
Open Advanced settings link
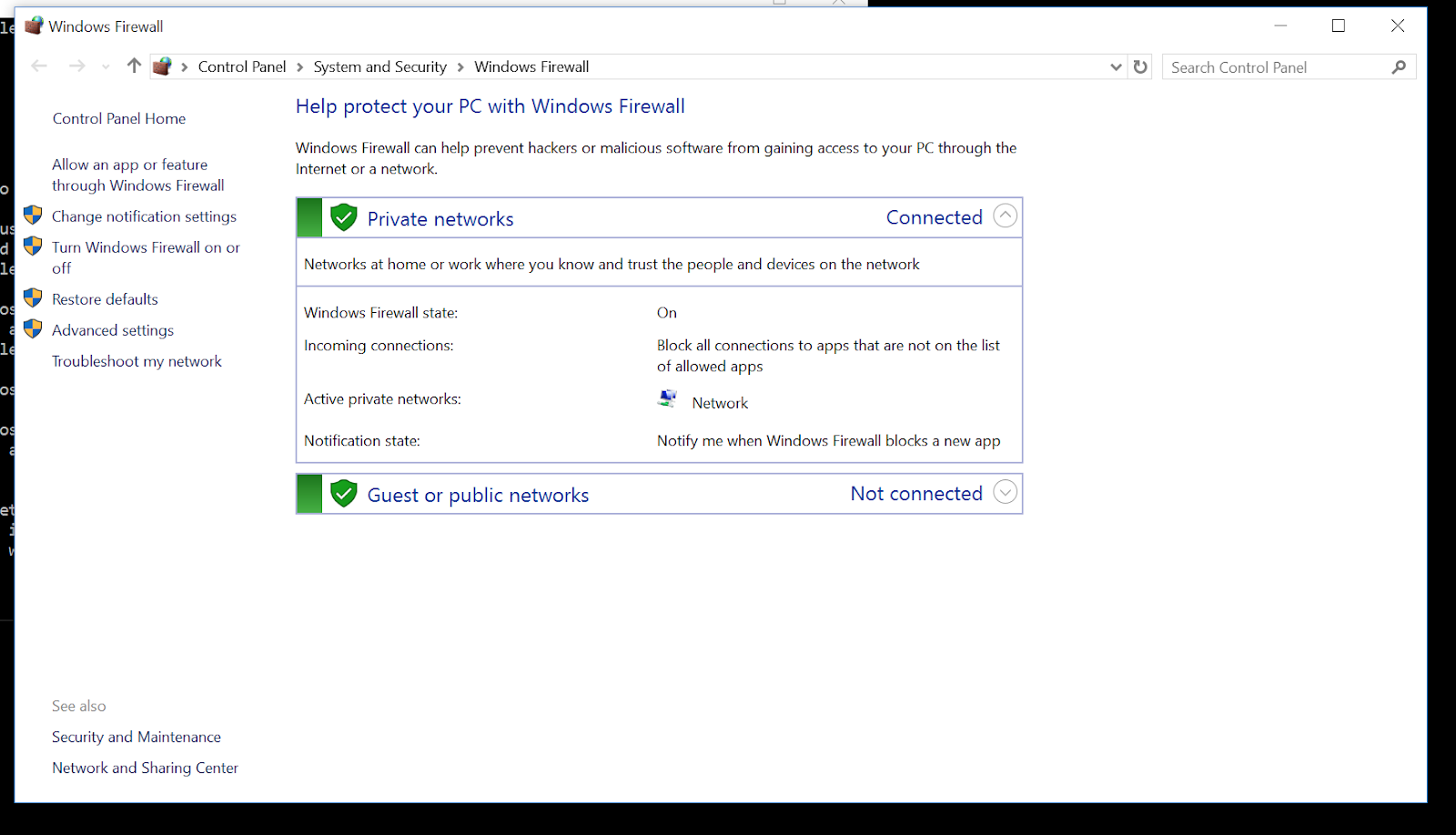pos(113,330)
